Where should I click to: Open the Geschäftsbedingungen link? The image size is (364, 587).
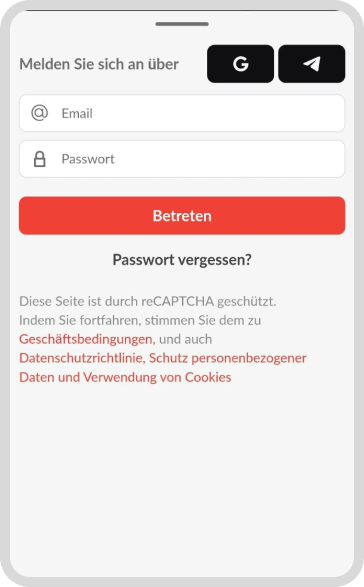(x=87, y=339)
